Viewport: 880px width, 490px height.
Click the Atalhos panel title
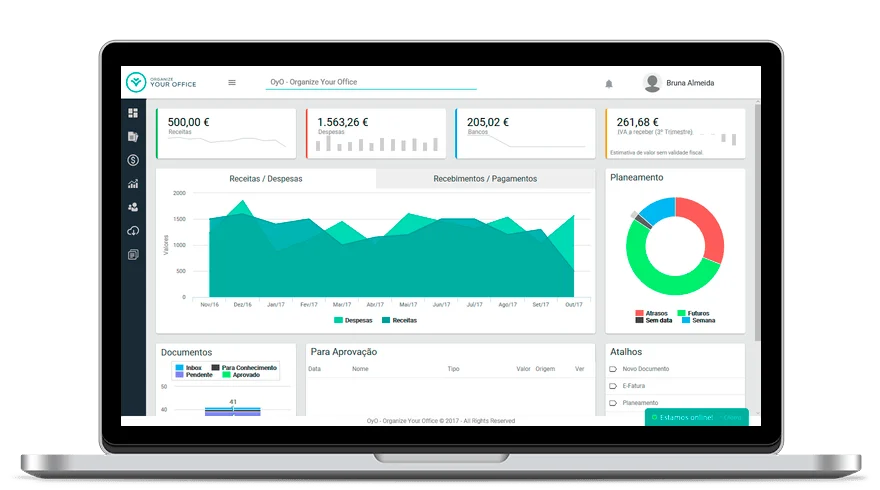click(626, 352)
